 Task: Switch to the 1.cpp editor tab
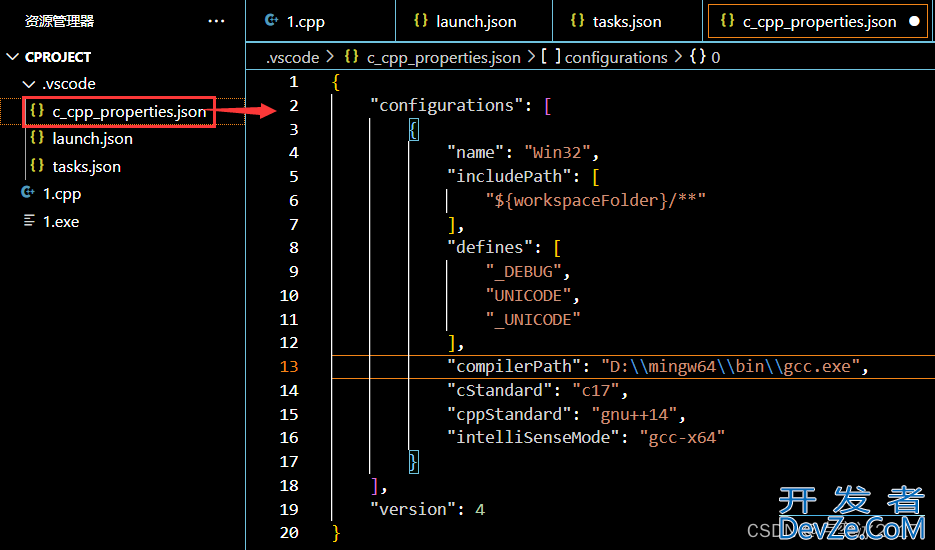tap(321, 21)
